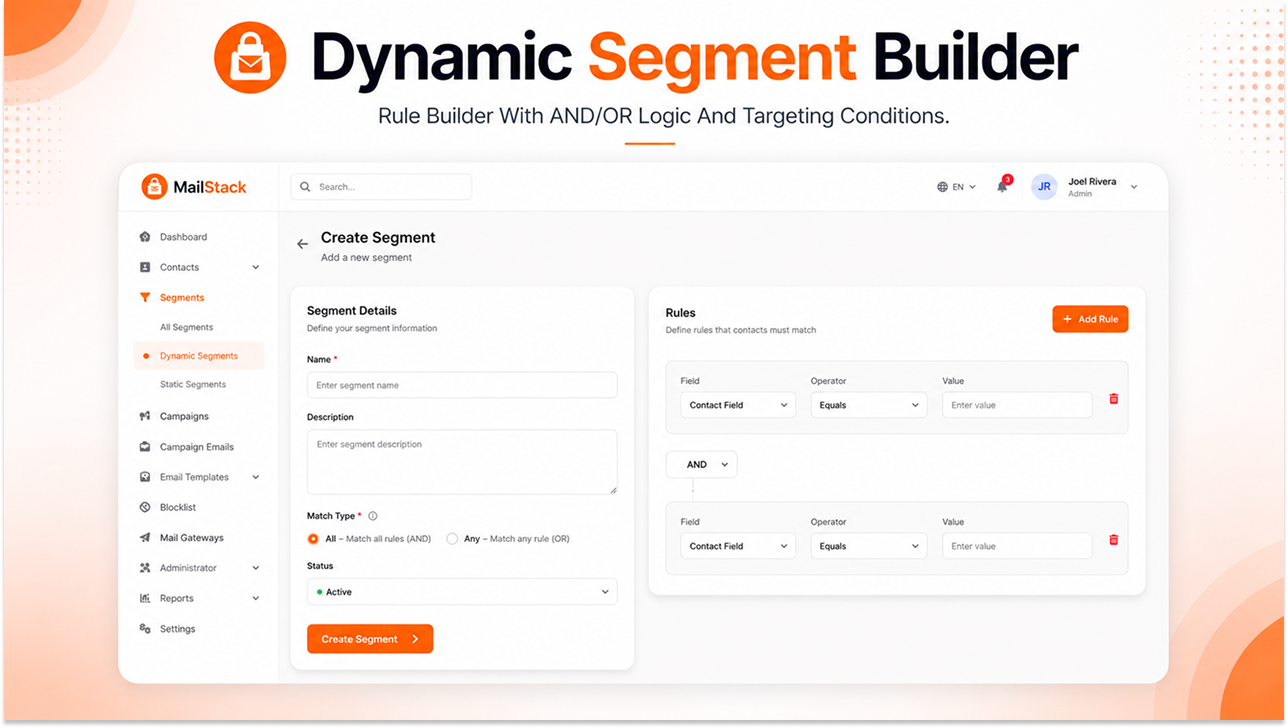This screenshot has height=728, width=1288.
Task: Select All – Match all rules radio
Action: (x=313, y=539)
